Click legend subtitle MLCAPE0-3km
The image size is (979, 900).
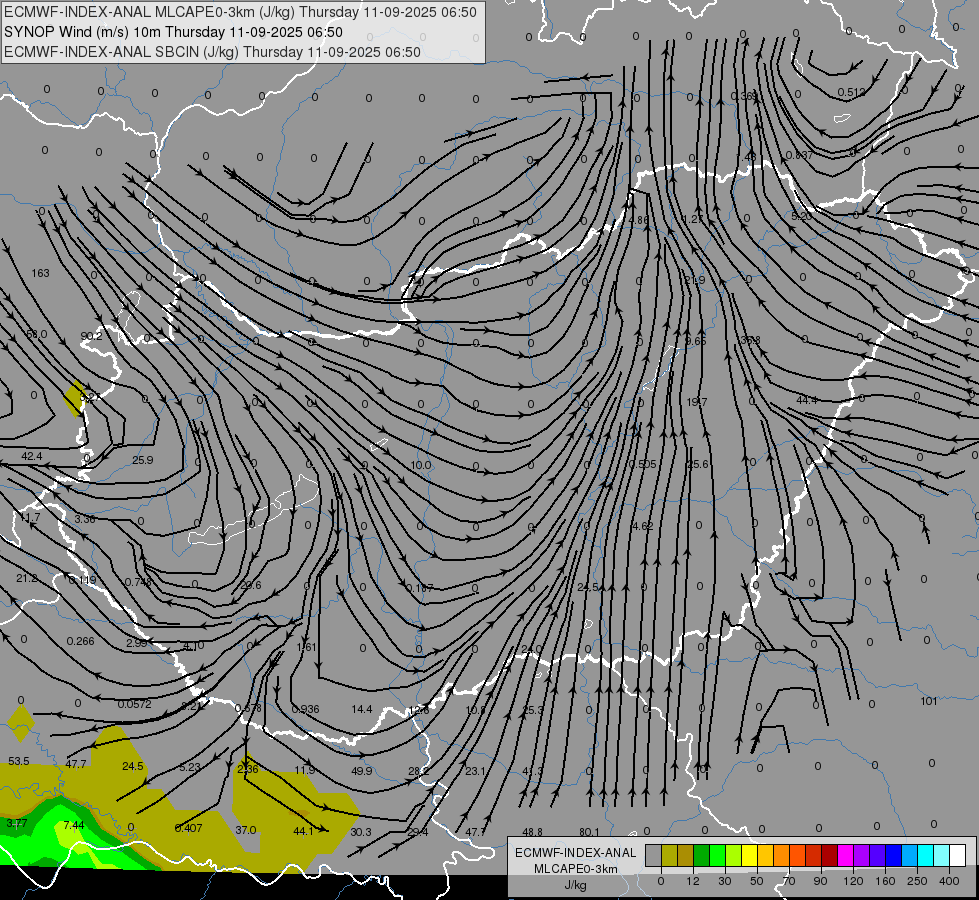[576, 869]
